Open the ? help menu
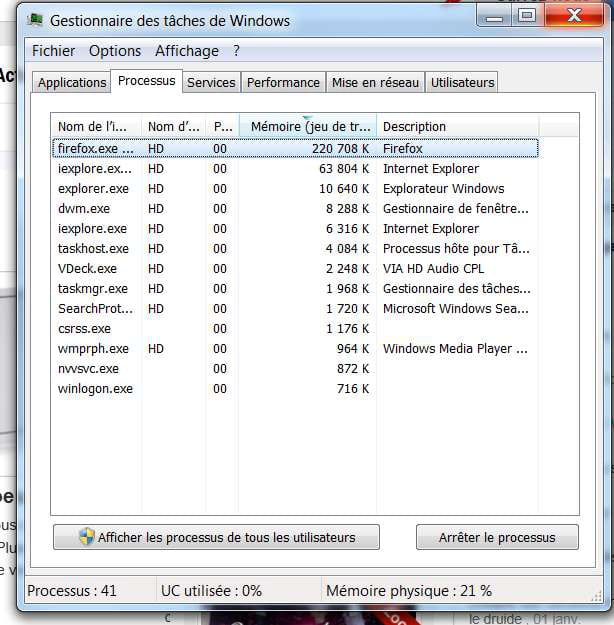Screen dimensions: 614x625 click(x=236, y=51)
